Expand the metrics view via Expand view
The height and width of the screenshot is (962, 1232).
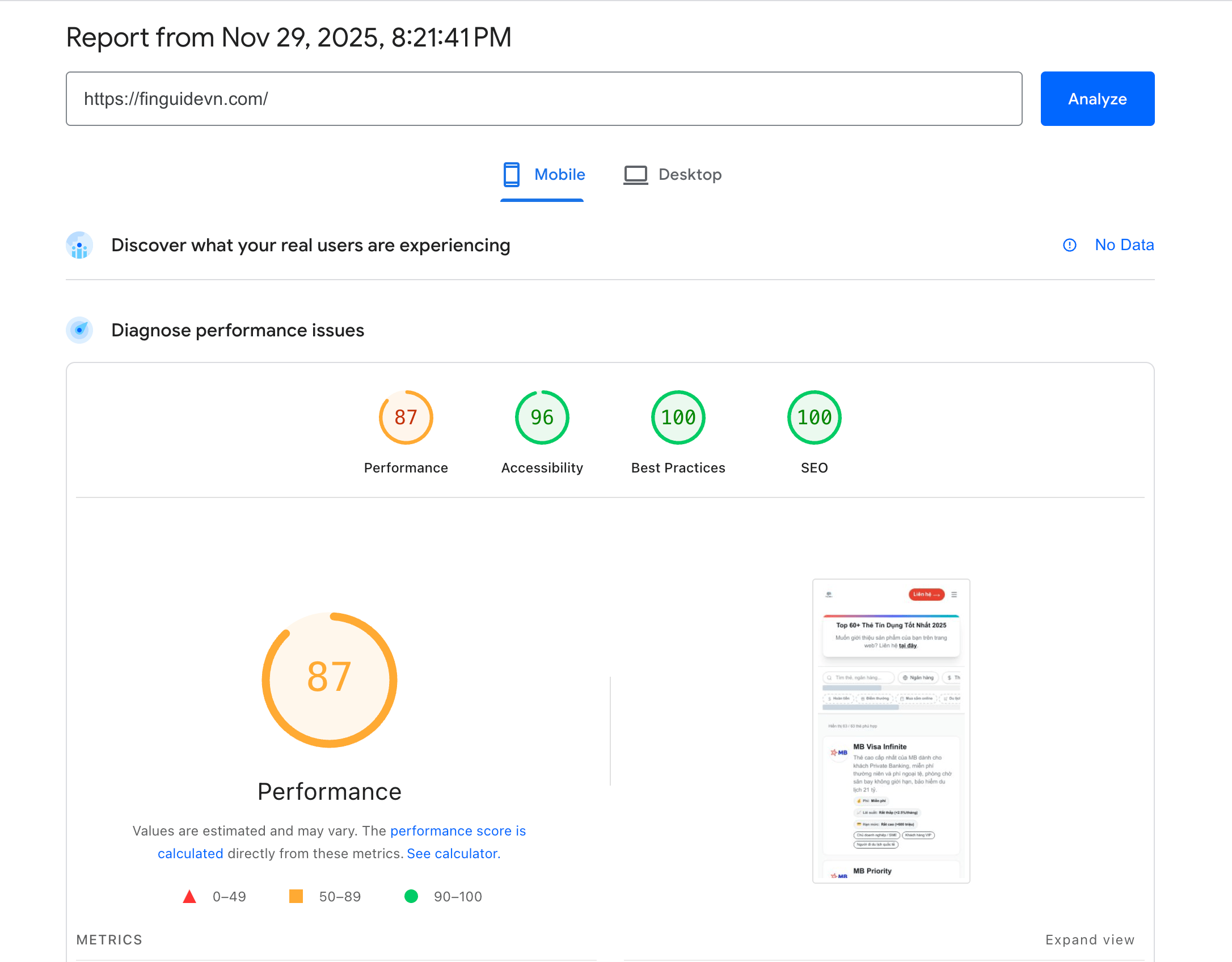(x=1090, y=939)
